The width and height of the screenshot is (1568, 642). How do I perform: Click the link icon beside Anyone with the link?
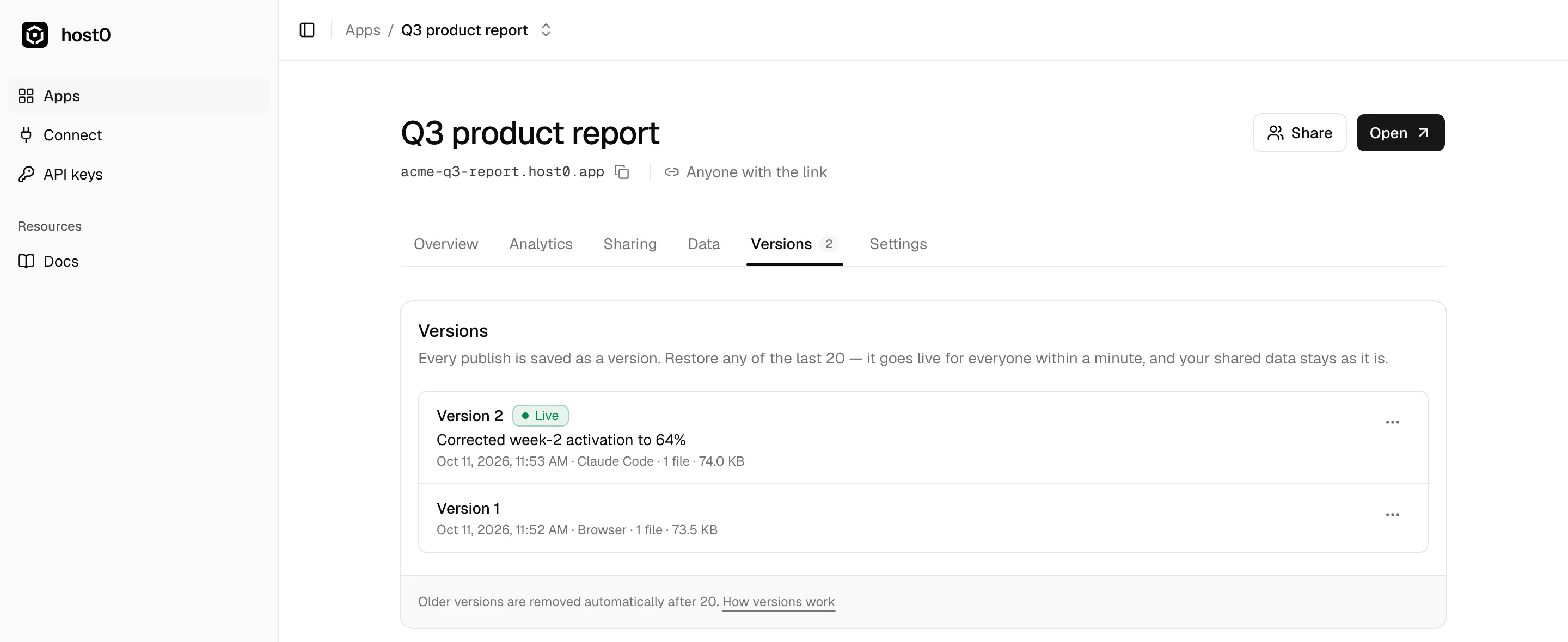671,172
